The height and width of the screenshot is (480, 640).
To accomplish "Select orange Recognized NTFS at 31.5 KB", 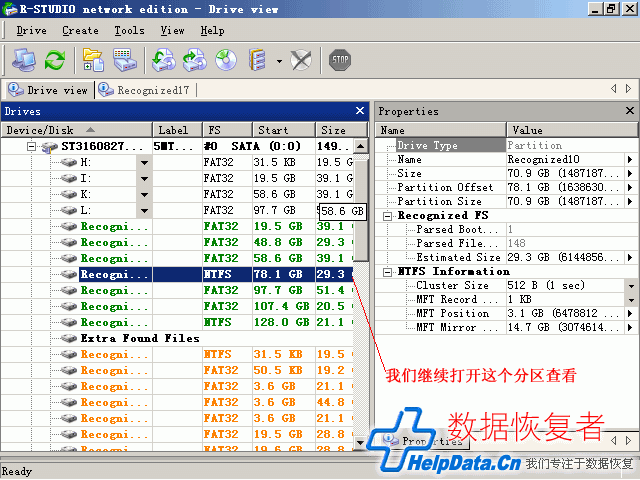I will click(x=177, y=354).
